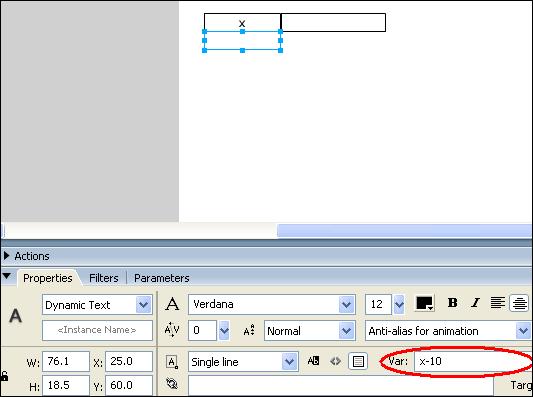Collapse the Properties panel triangle
533x397 pixels.
(6, 276)
